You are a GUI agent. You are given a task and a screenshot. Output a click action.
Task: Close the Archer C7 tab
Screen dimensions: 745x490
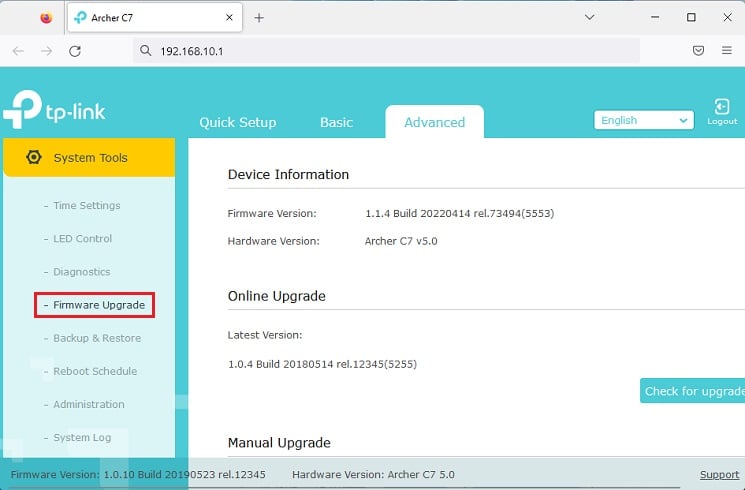(x=229, y=18)
